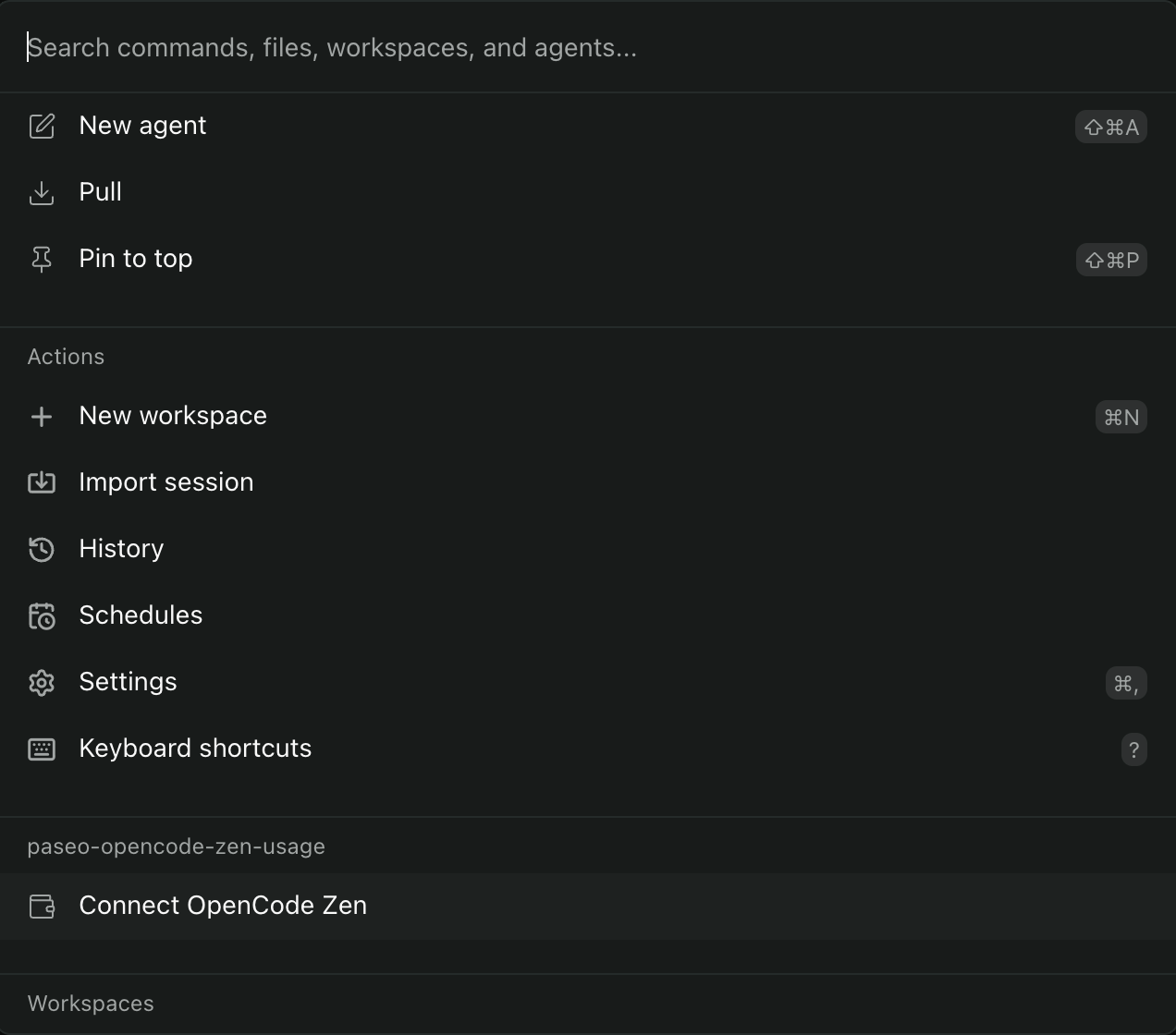Click the ⇧⌘A shortcut badge
This screenshot has width=1176, height=1035.
(1111, 127)
